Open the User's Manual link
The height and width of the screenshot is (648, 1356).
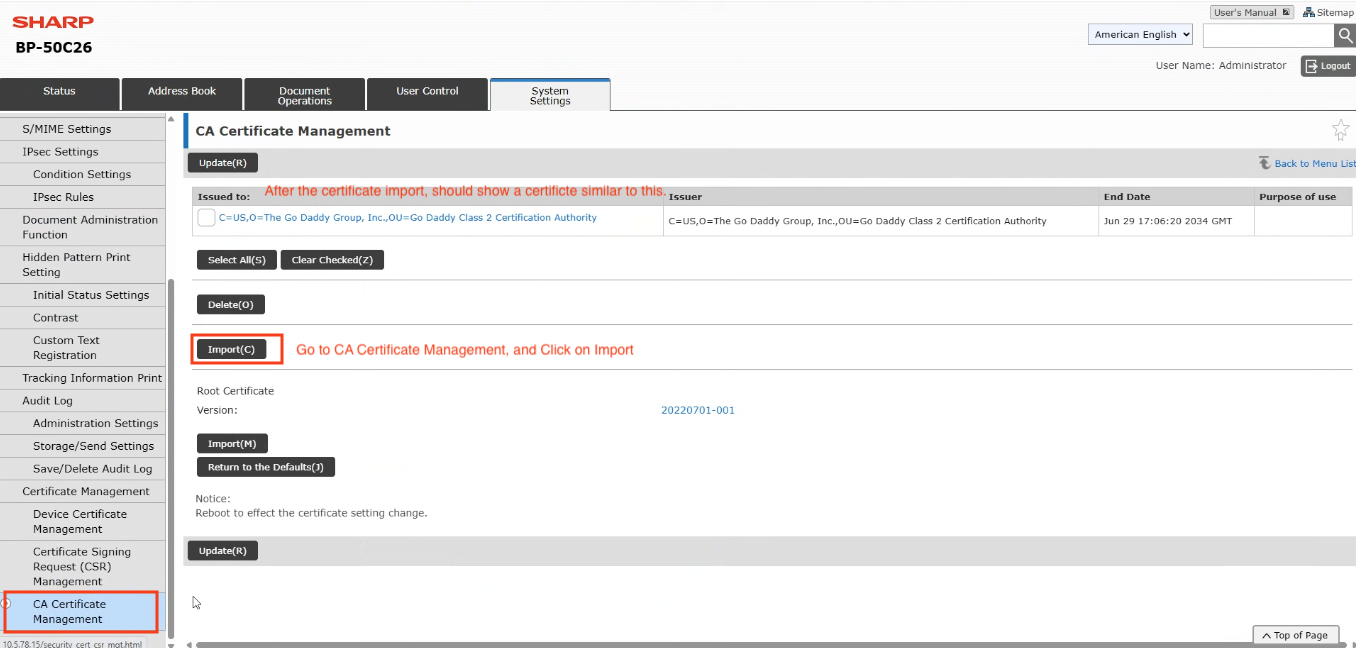(x=1252, y=12)
